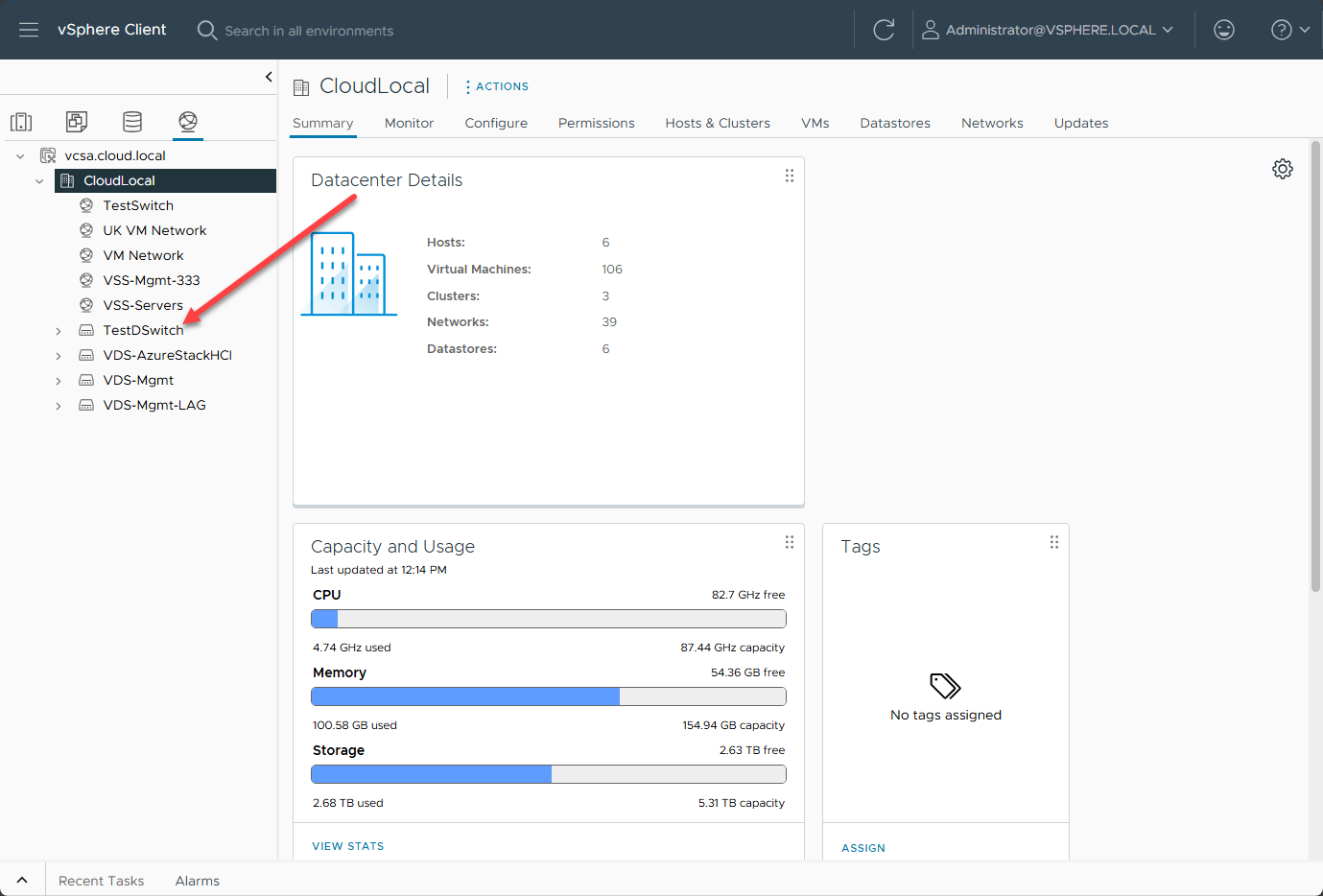The height and width of the screenshot is (896, 1323).
Task: Open Administrator@VSPHERE.LOCAL user dropdown
Action: (x=1049, y=30)
